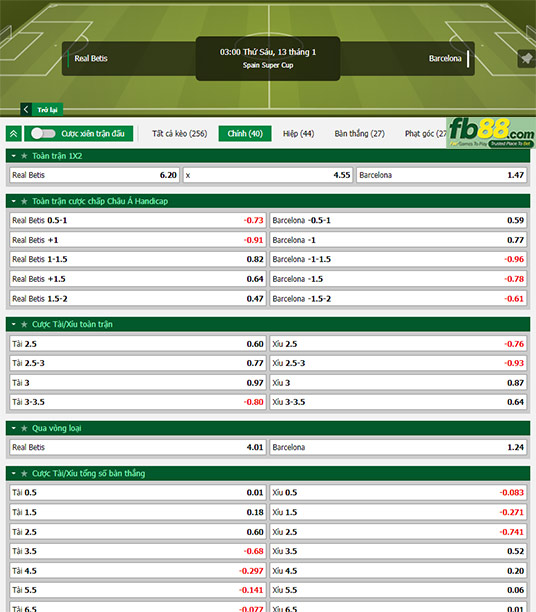Screen dimensions: 536x612
Task: Open the Bàn thắng (27) tab
Action: click(x=359, y=133)
